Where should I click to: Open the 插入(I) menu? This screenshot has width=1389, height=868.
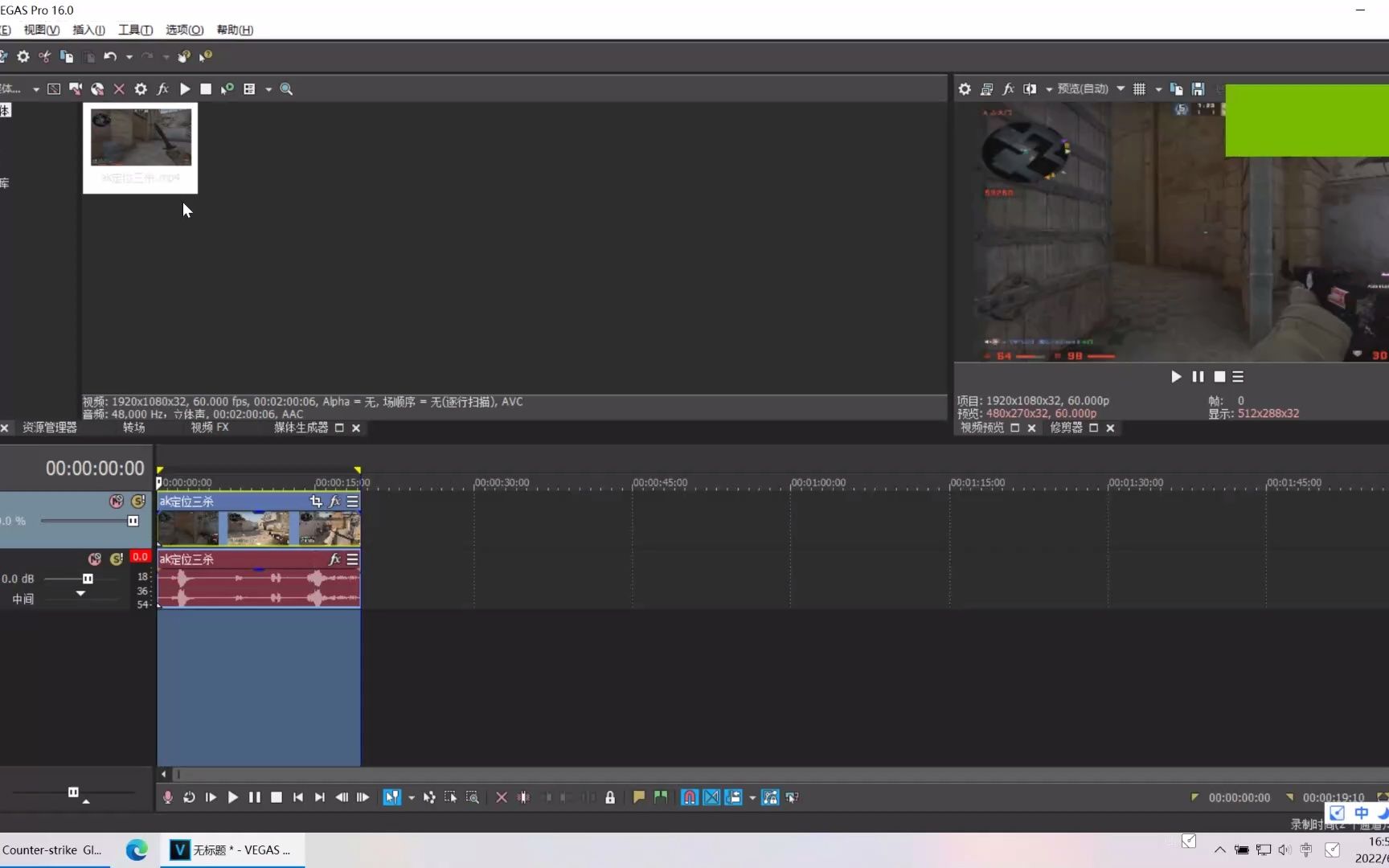pos(88,30)
